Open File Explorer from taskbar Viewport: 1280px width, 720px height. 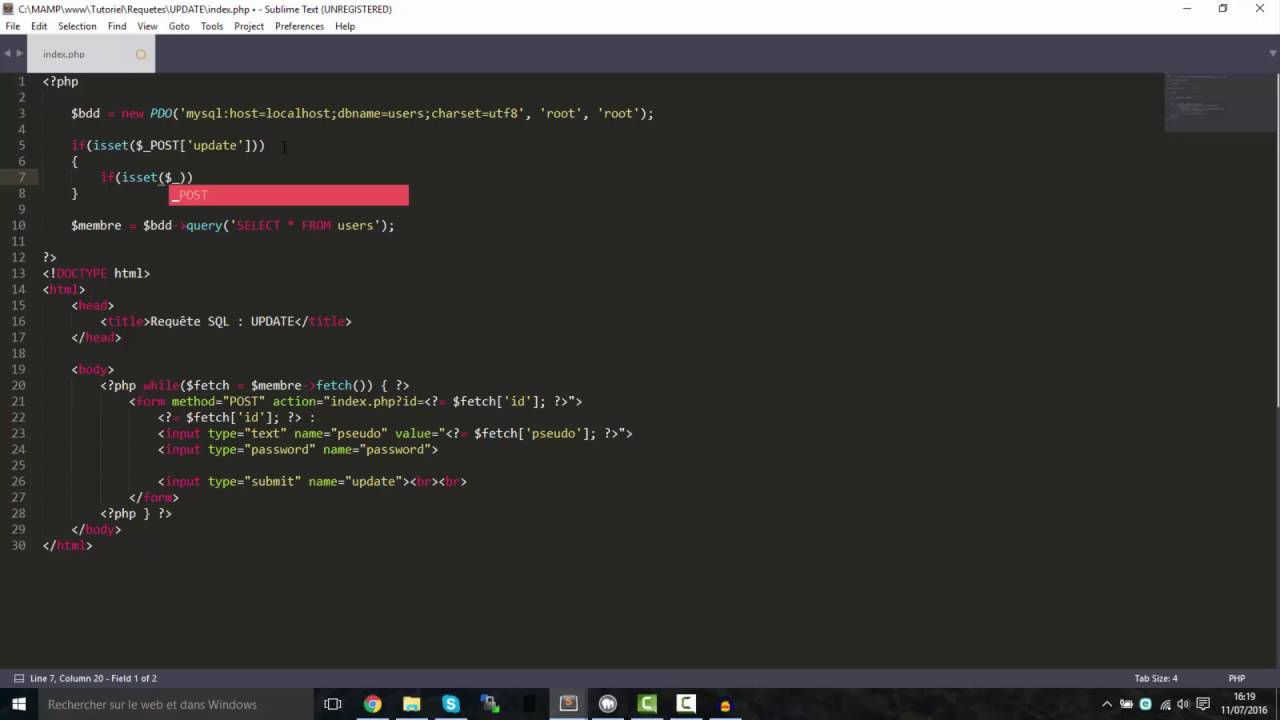coord(411,704)
